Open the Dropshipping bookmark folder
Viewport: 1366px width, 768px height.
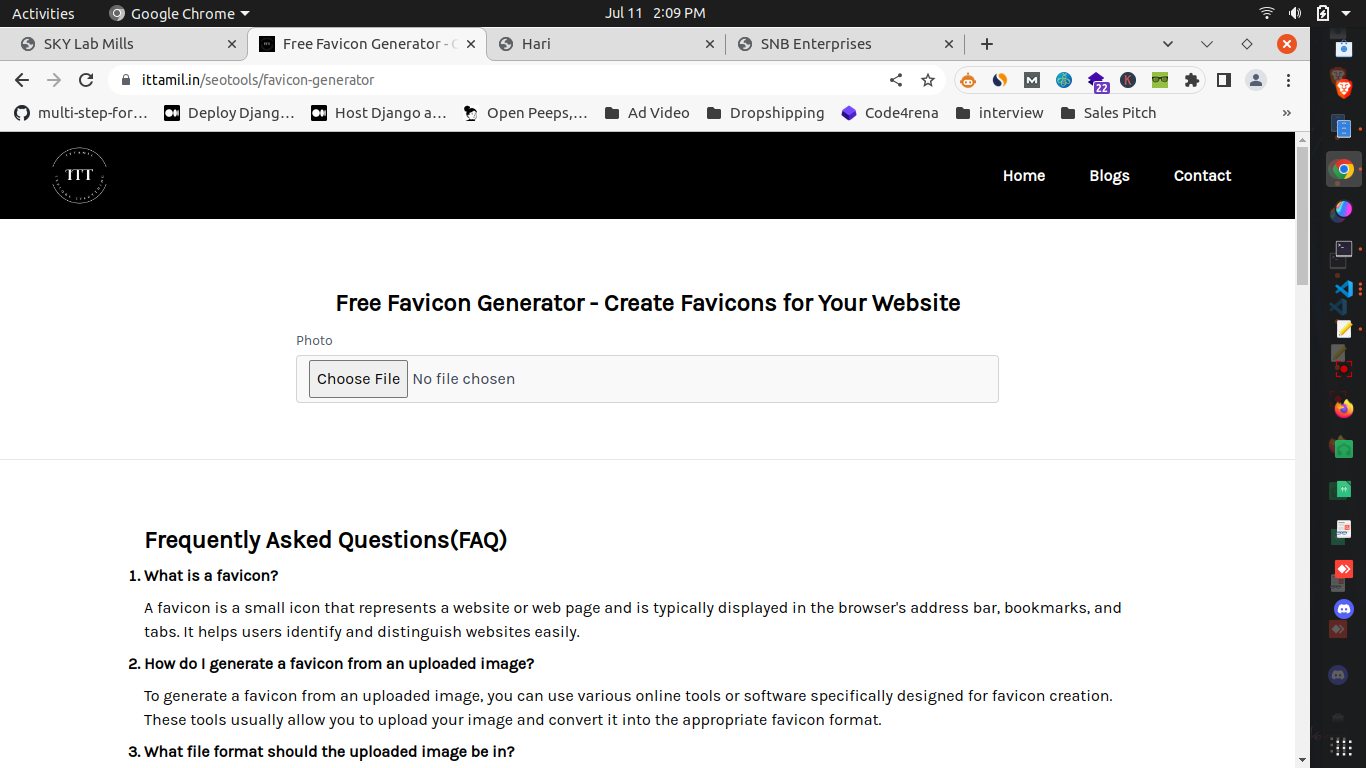765,113
